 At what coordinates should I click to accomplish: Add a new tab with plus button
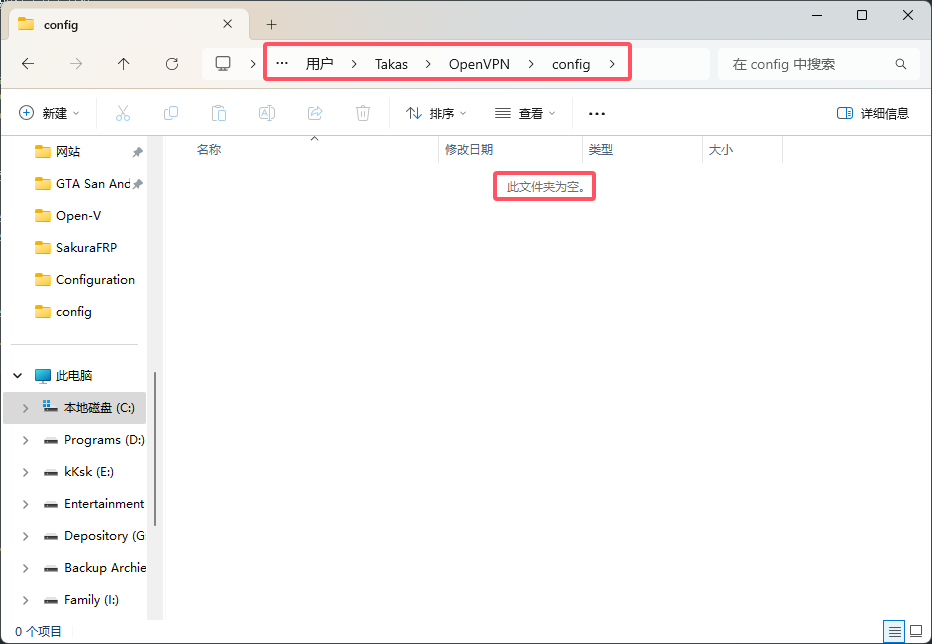[272, 24]
